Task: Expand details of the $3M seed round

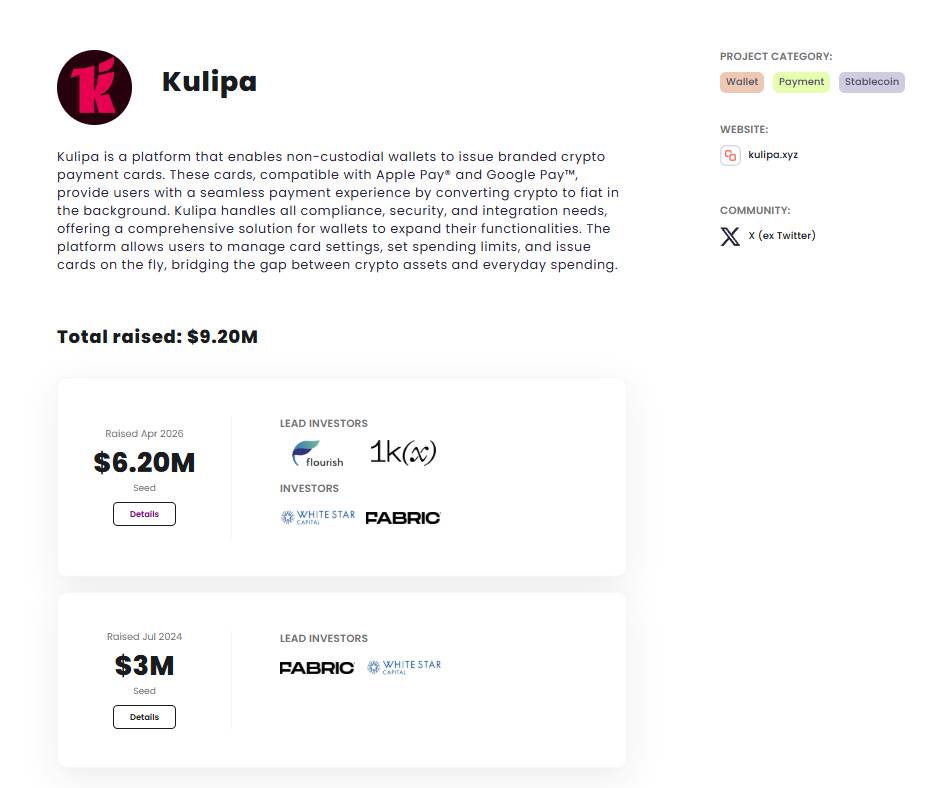Action: [144, 716]
